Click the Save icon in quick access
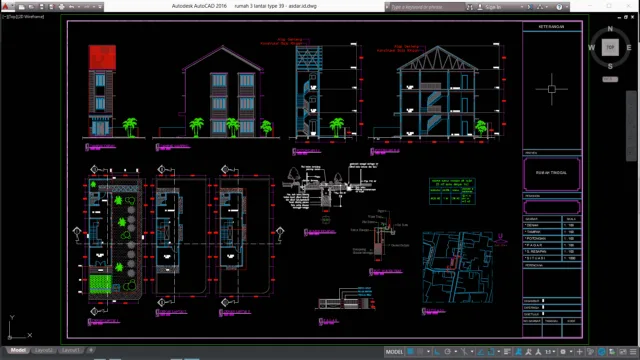Image resolution: width=640 pixels, height=360 pixels. pyautogui.click(x=42, y=7)
